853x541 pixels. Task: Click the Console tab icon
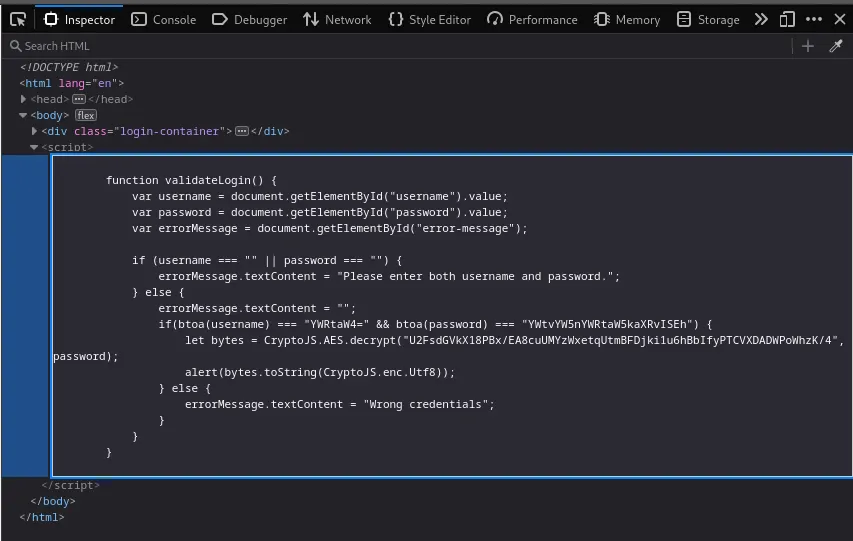point(139,20)
